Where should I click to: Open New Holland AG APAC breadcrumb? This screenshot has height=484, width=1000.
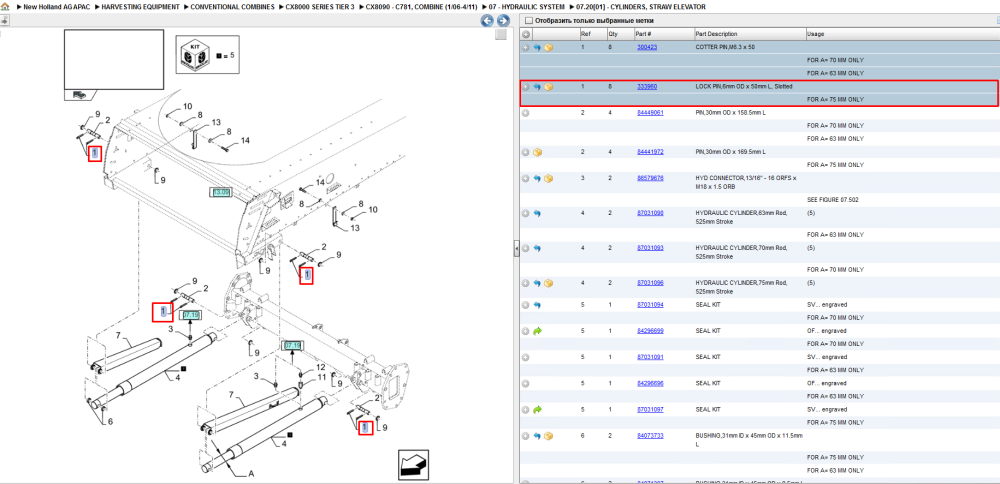point(55,6)
